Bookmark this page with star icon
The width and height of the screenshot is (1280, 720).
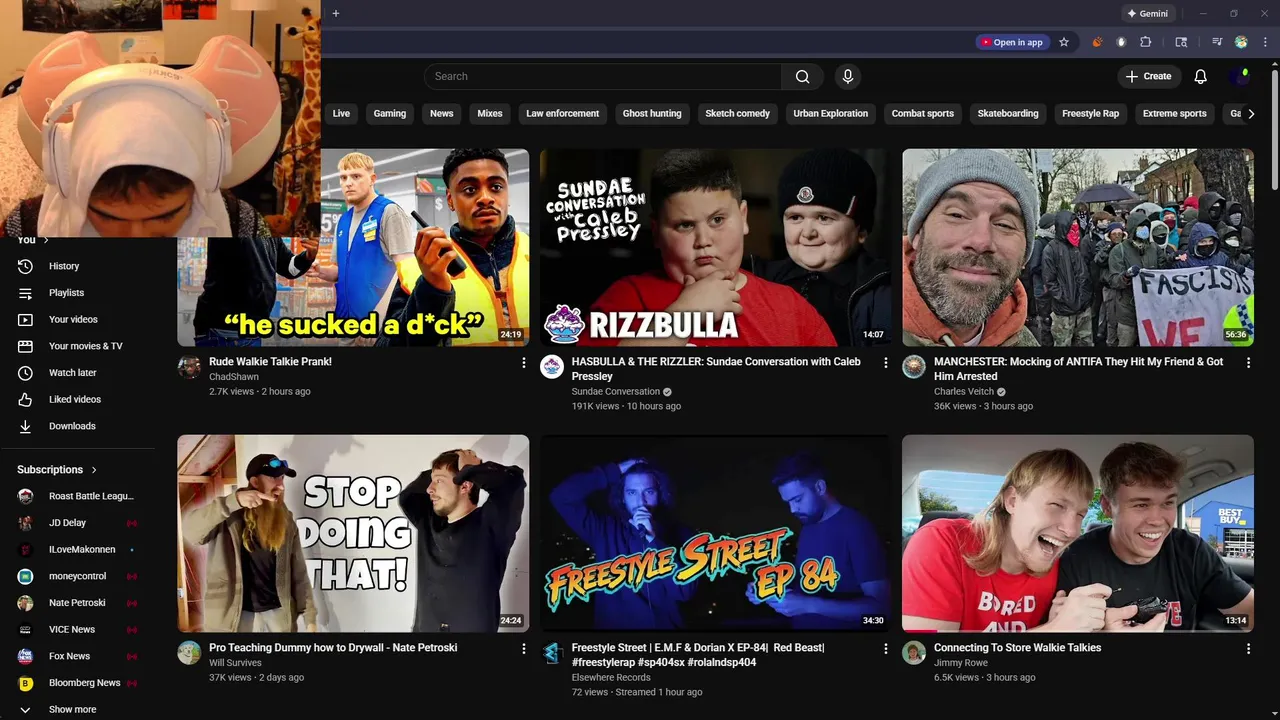point(1064,42)
